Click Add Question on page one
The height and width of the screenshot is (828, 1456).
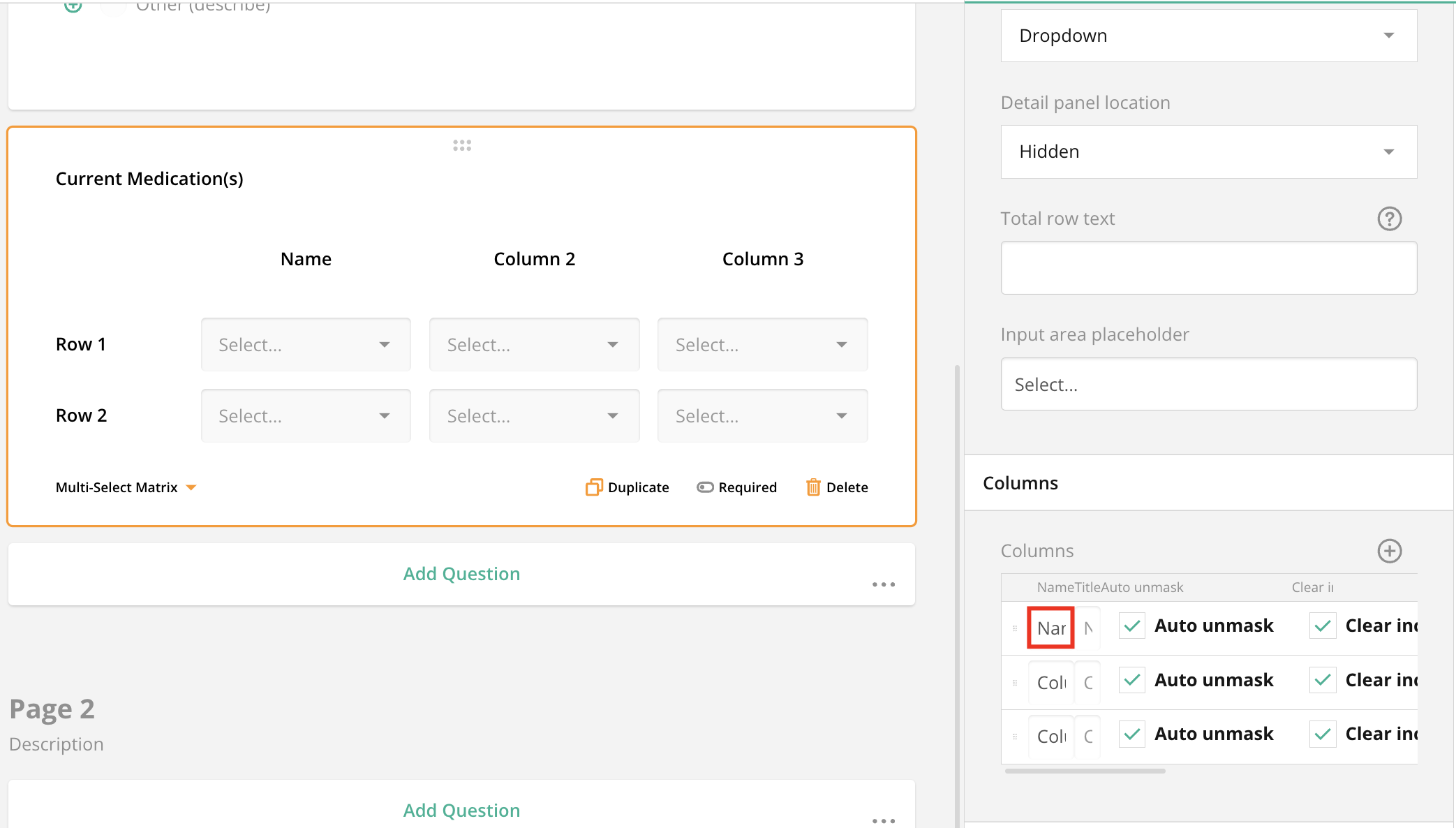(461, 573)
